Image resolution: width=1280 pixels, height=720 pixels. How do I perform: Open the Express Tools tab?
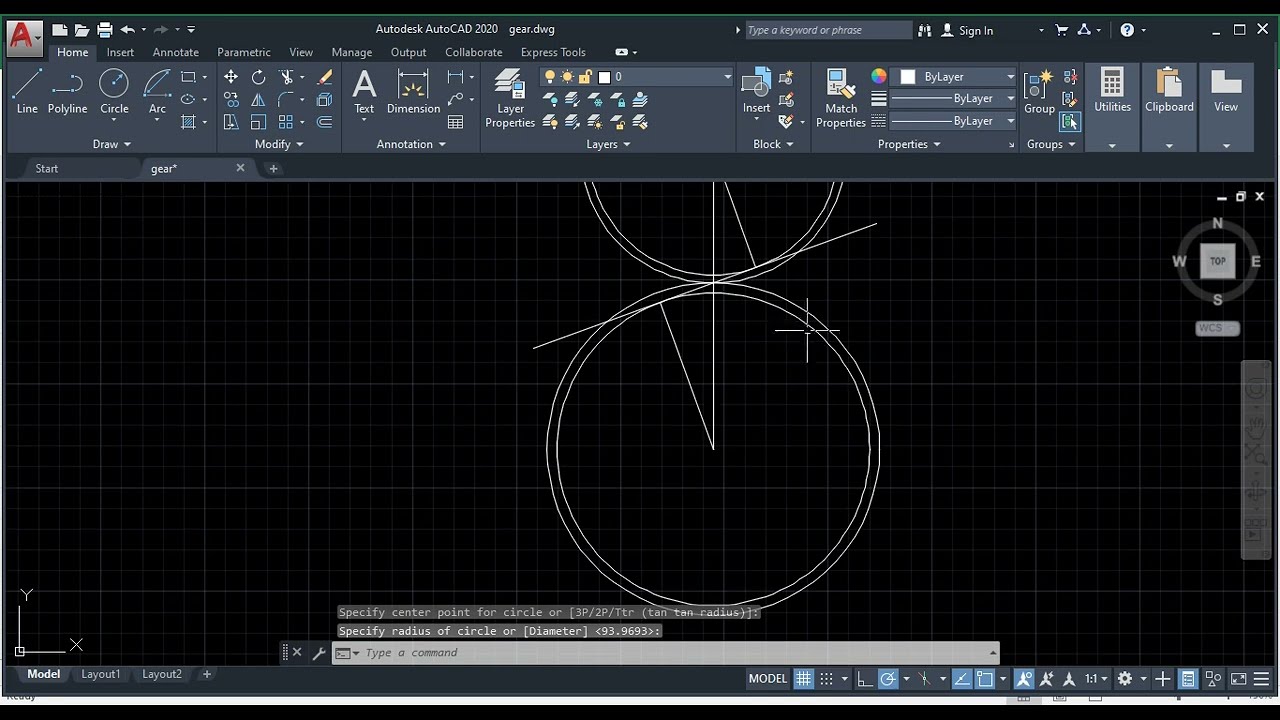pyautogui.click(x=553, y=52)
